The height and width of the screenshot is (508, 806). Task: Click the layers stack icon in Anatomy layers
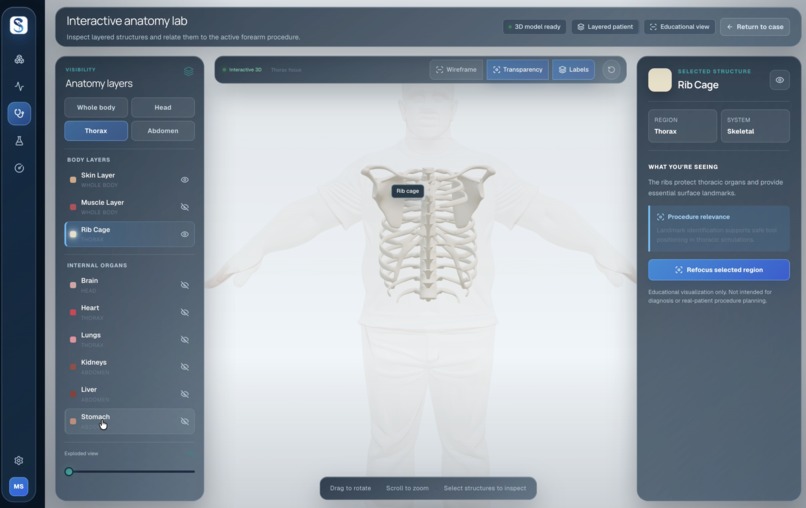(189, 71)
